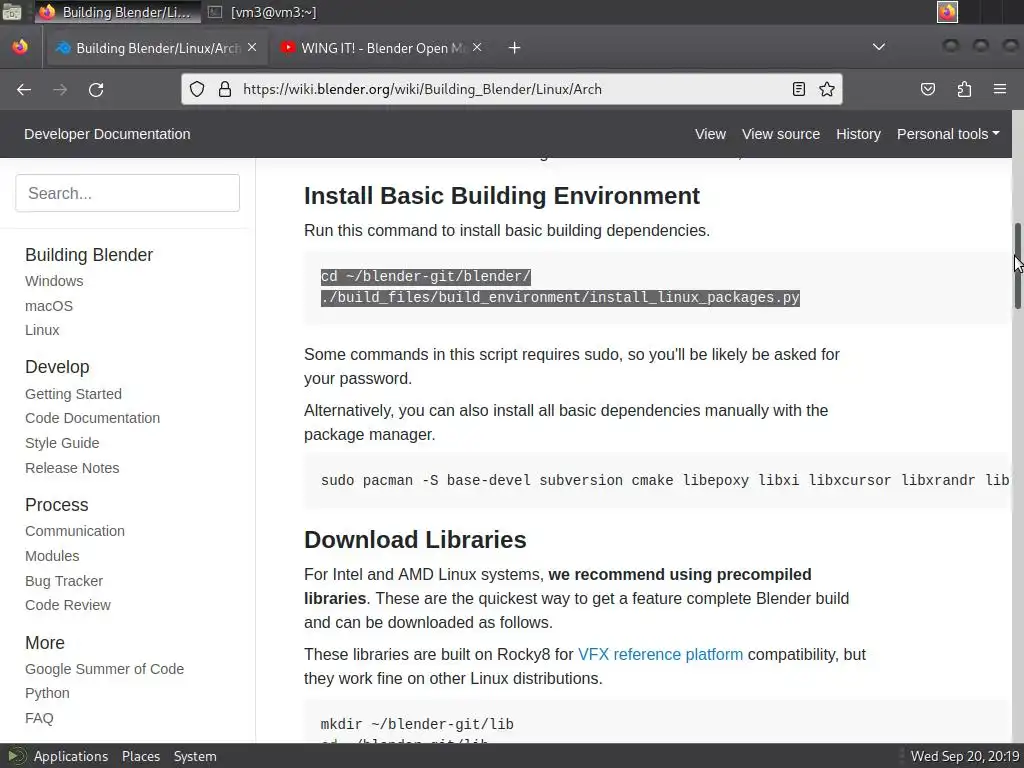Open View source of the wiki page
Viewport: 1024px width, 768px height.
[x=781, y=134]
